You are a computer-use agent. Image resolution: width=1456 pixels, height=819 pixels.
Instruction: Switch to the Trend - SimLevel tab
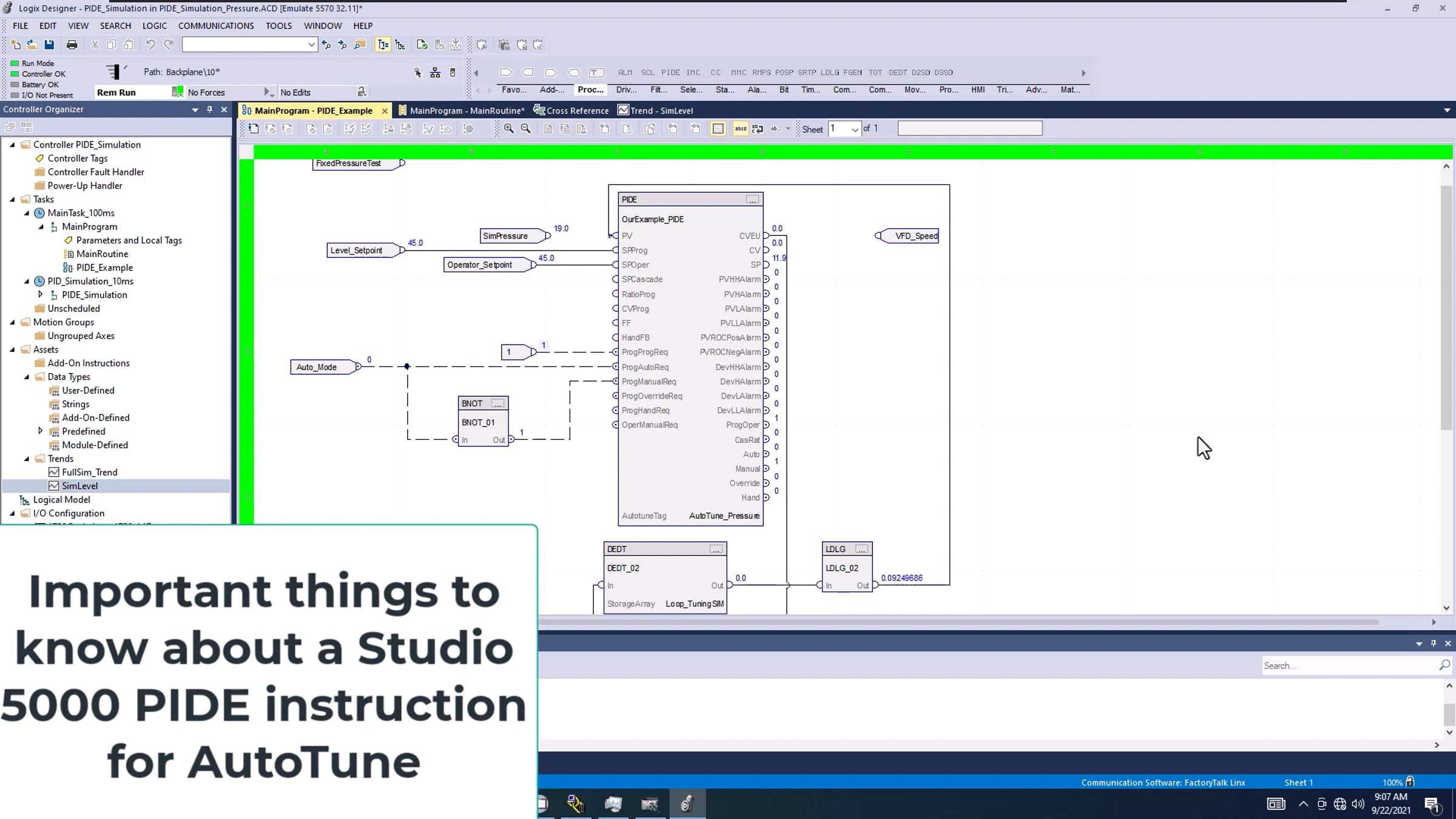pyautogui.click(x=655, y=110)
